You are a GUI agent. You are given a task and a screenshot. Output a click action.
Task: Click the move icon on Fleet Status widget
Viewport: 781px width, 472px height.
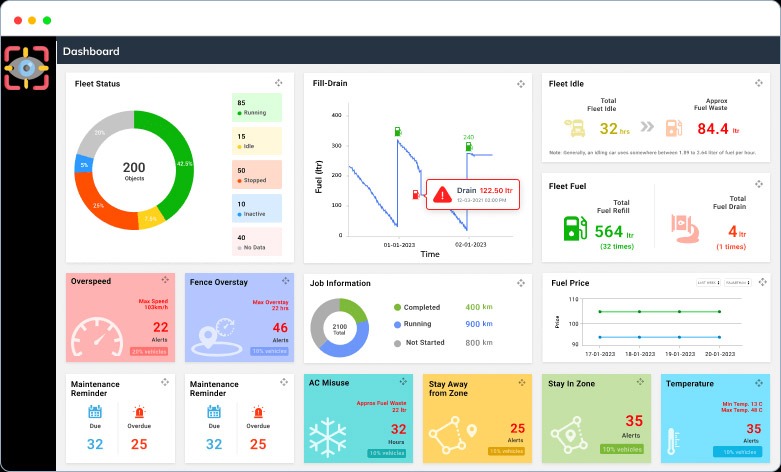point(279,83)
